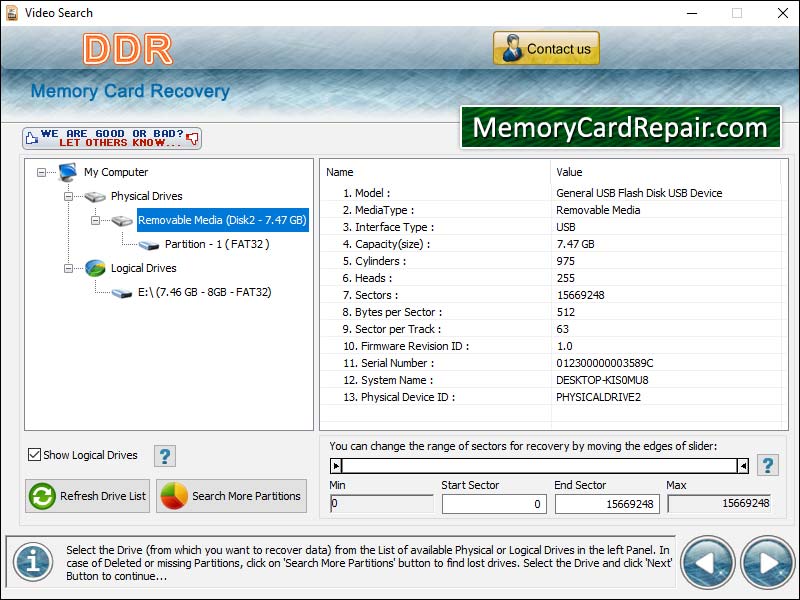Open the MemoryCardRepair.com banner

tap(621, 127)
